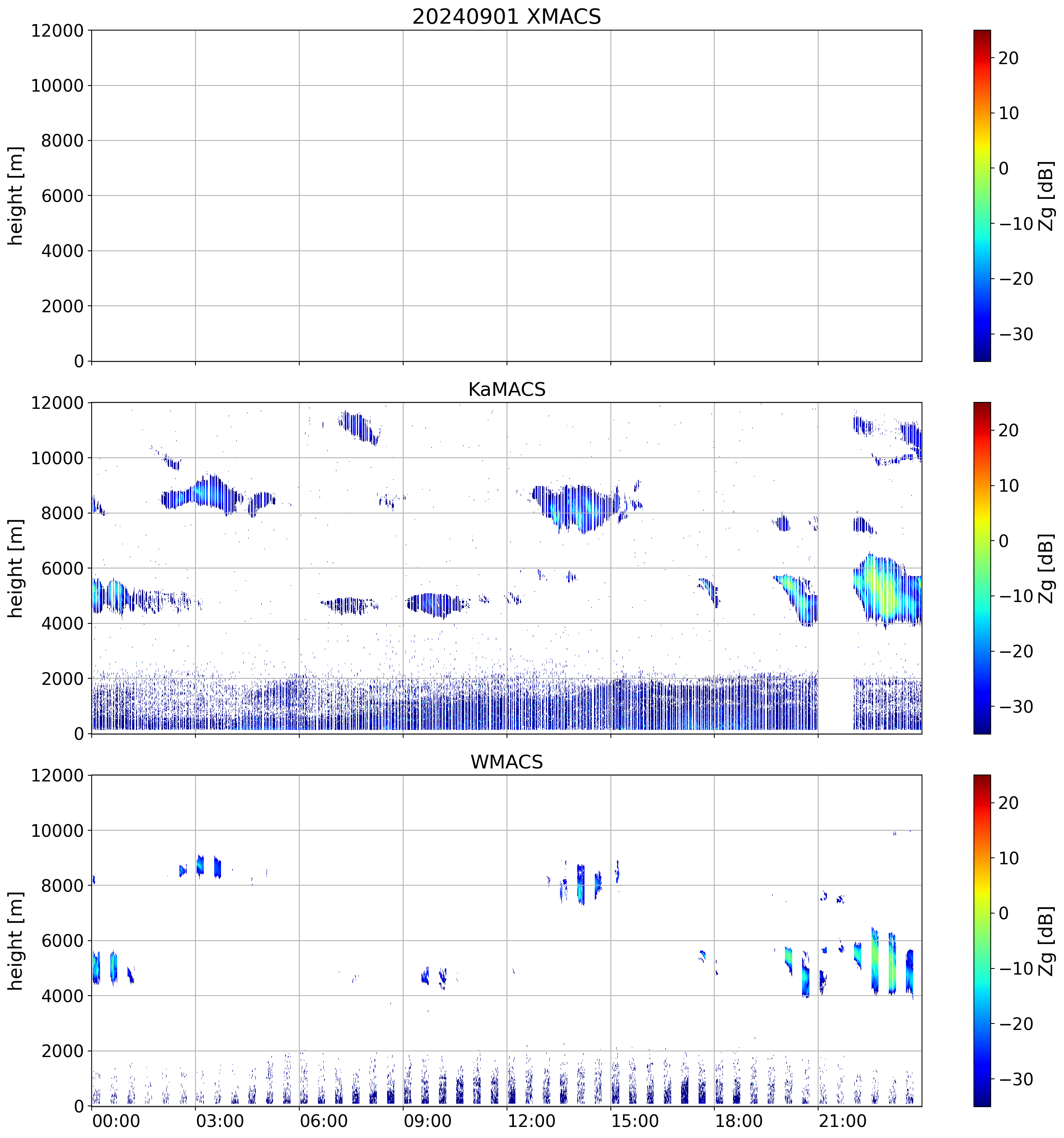Click the empty XMACS plot area

(506, 195)
